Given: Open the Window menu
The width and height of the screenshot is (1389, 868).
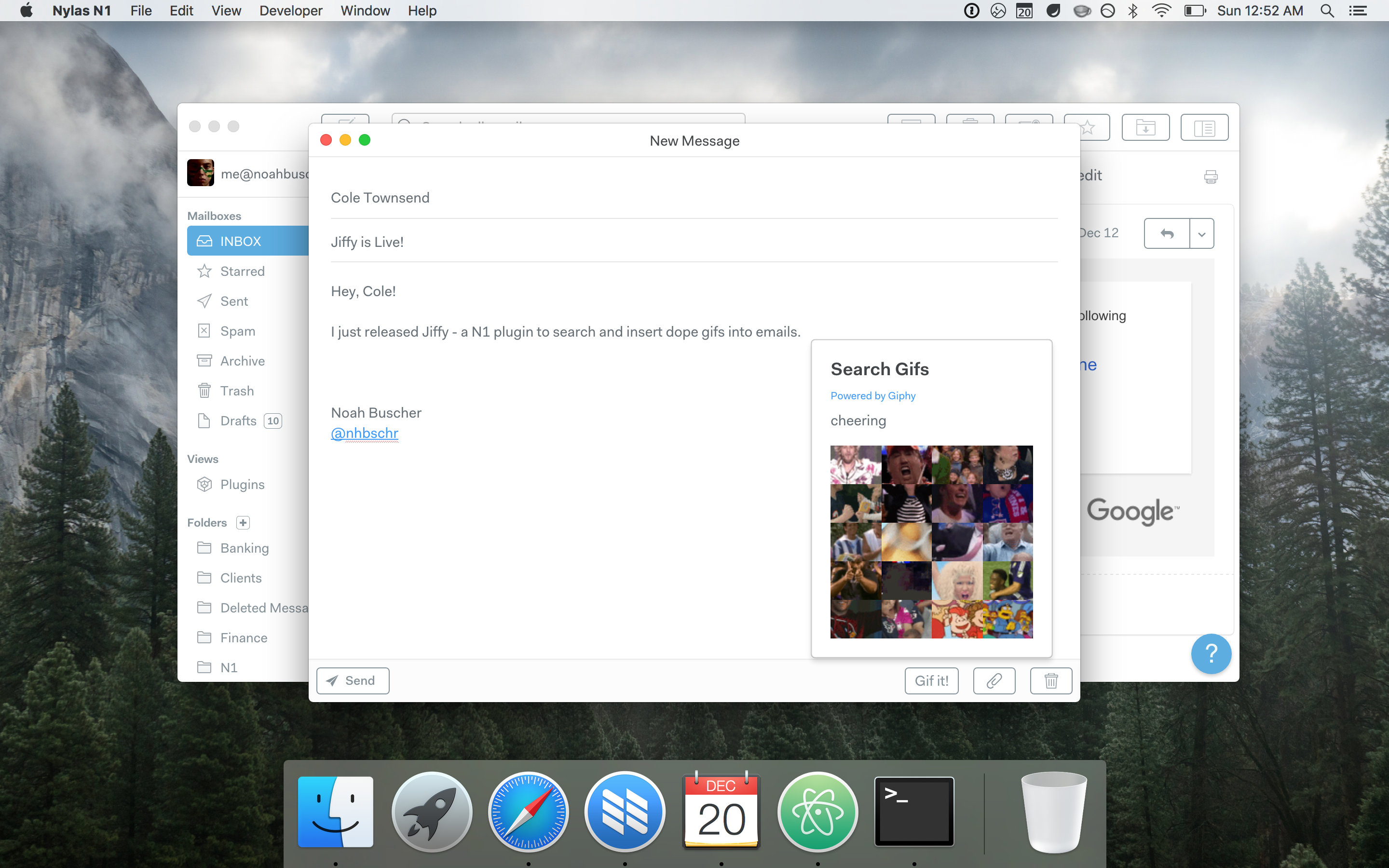Looking at the screenshot, I should tap(365, 11).
